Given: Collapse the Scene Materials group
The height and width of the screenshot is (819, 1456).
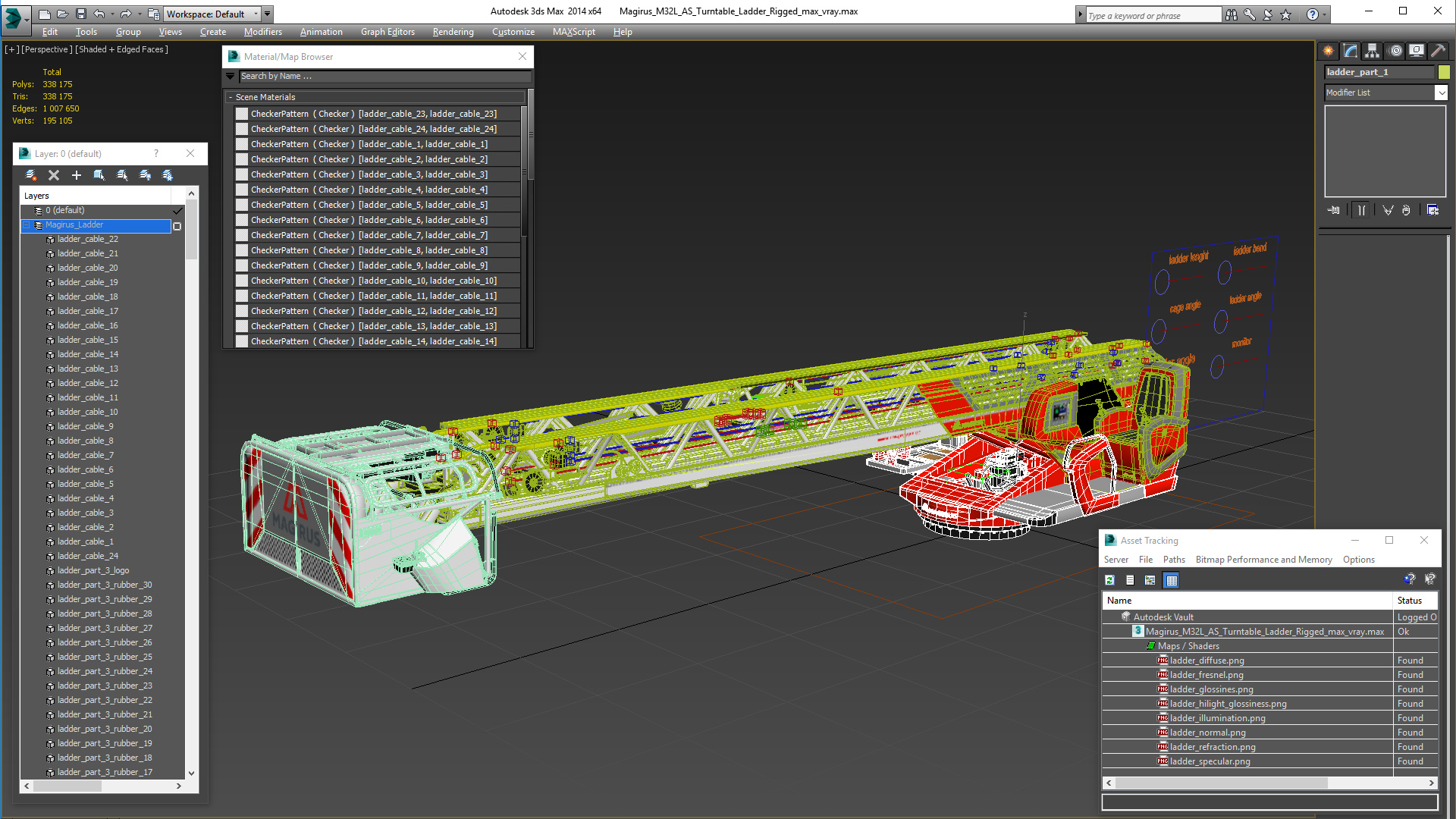Looking at the screenshot, I should (x=231, y=97).
